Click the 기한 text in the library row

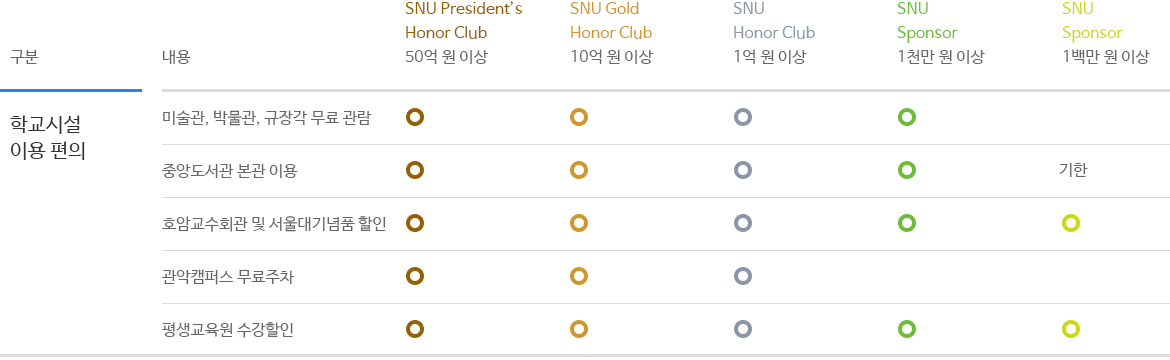pyautogui.click(x=1073, y=170)
